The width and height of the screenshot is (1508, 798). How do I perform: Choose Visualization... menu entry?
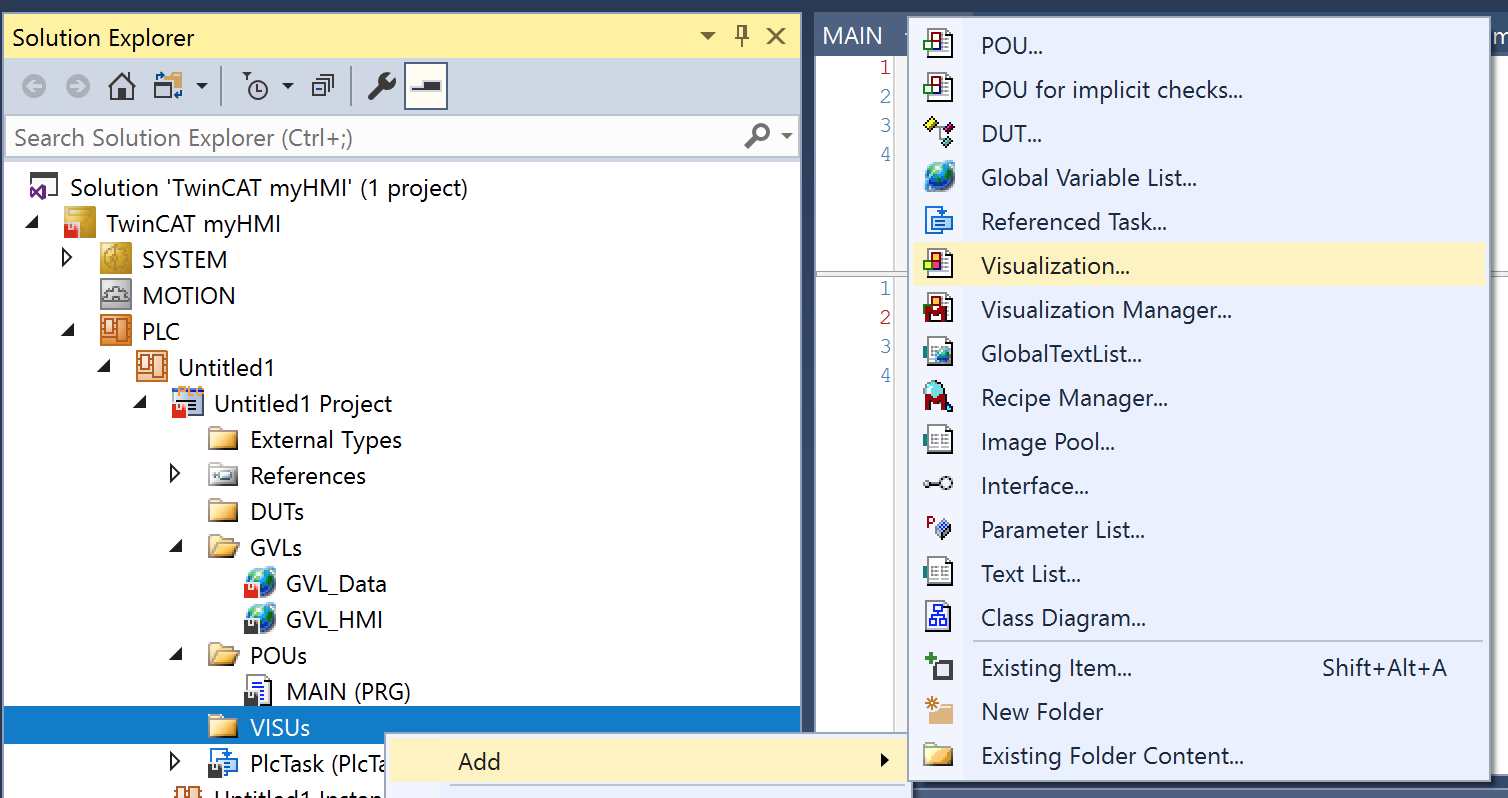(x=1199, y=265)
